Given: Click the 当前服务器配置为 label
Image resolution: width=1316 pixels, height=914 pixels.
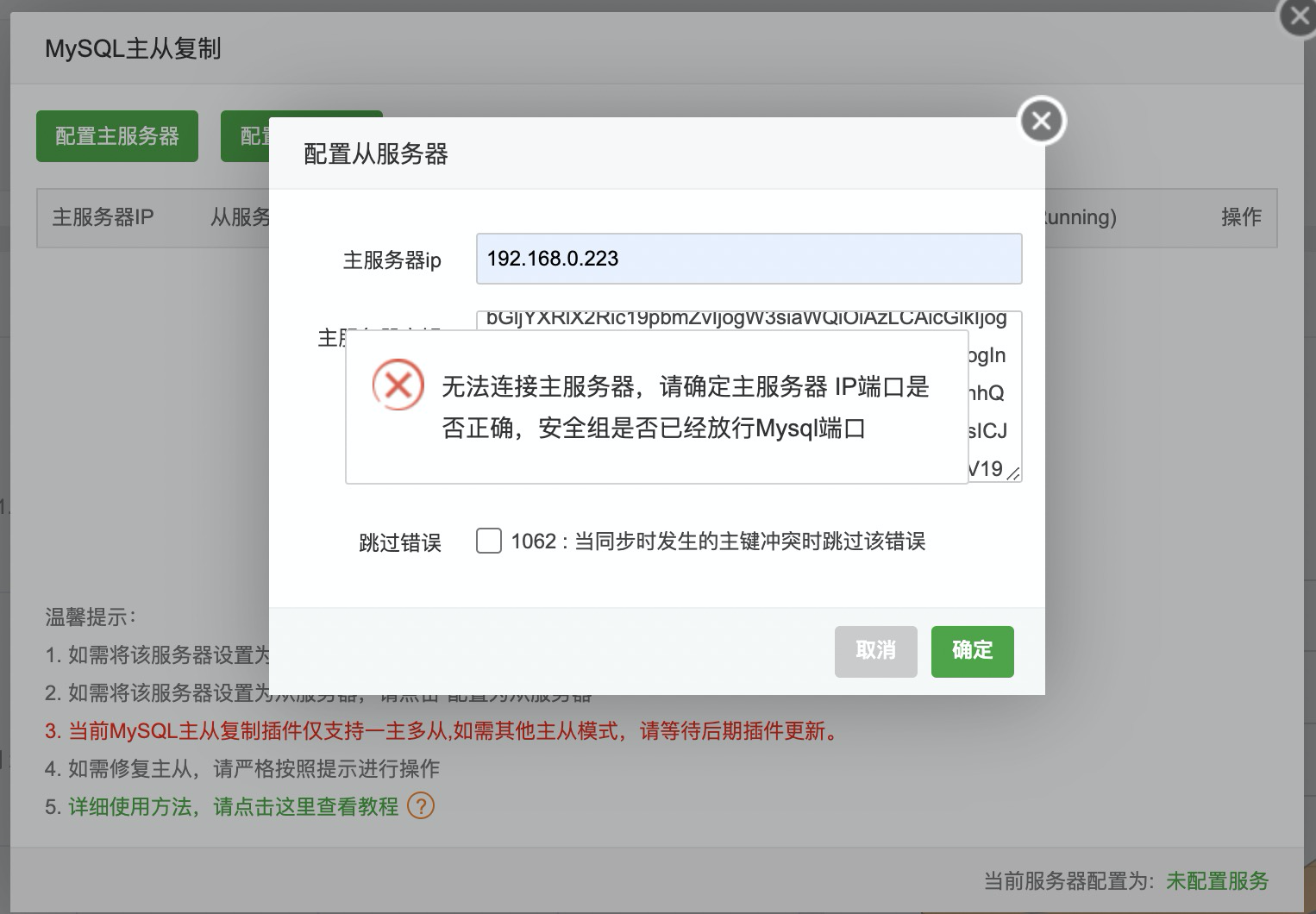Looking at the screenshot, I should [x=1069, y=881].
